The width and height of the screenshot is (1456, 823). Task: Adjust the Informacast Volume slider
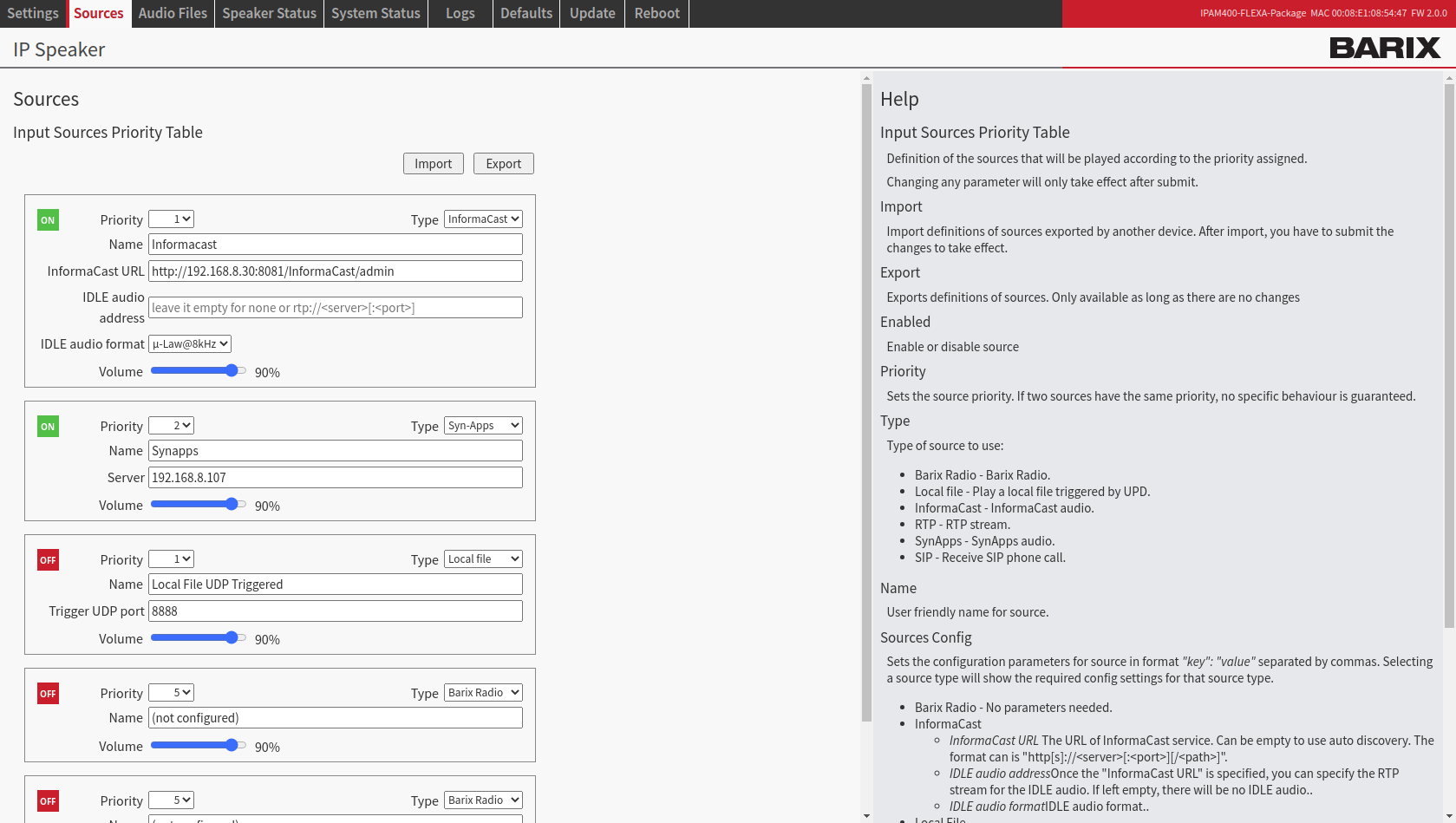pyautogui.click(x=198, y=371)
